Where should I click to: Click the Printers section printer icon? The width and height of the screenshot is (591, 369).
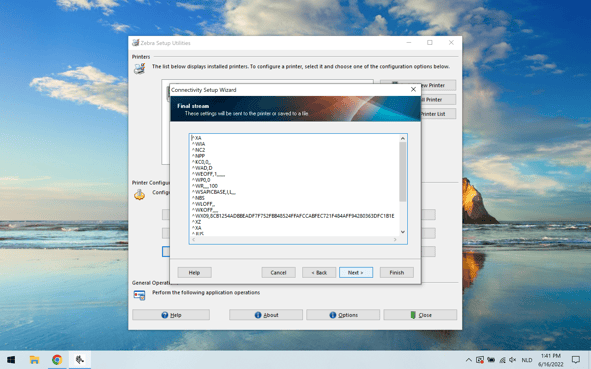(139, 68)
